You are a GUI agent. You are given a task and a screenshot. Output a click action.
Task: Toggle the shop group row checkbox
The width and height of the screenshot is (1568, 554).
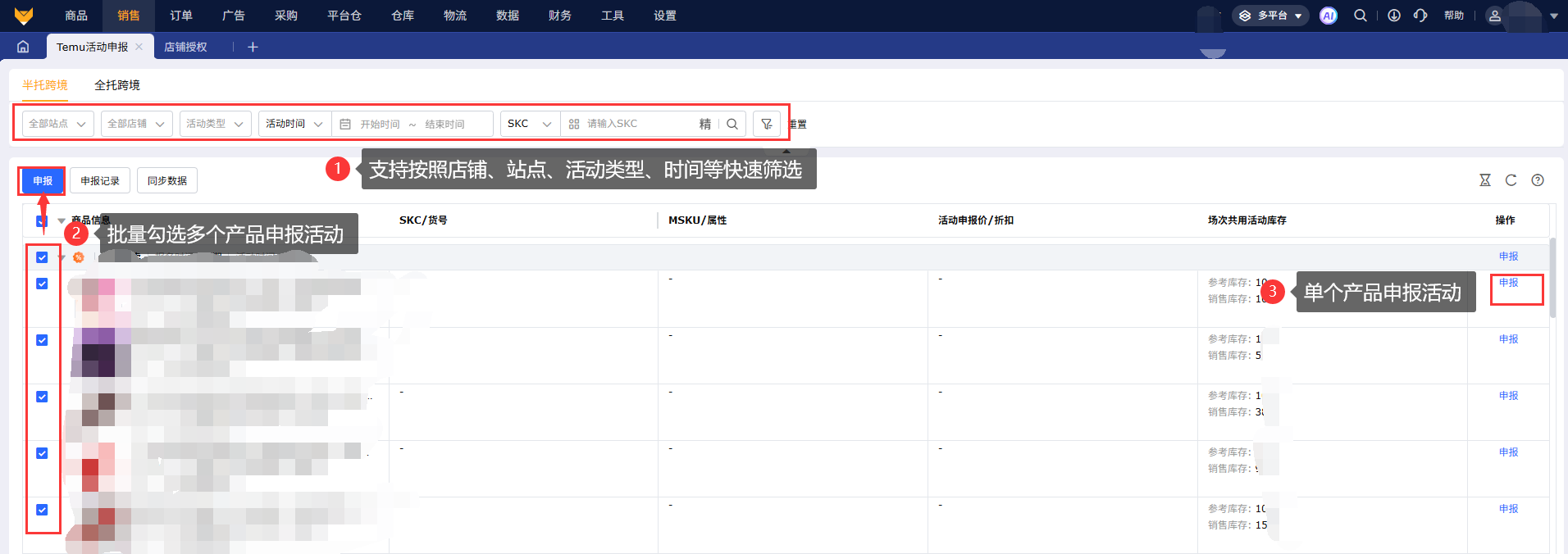42,257
